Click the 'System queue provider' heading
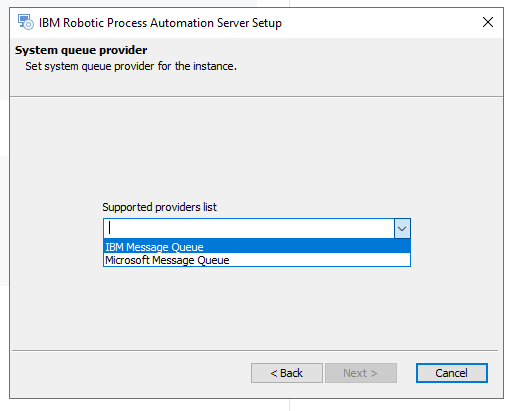 [81, 50]
